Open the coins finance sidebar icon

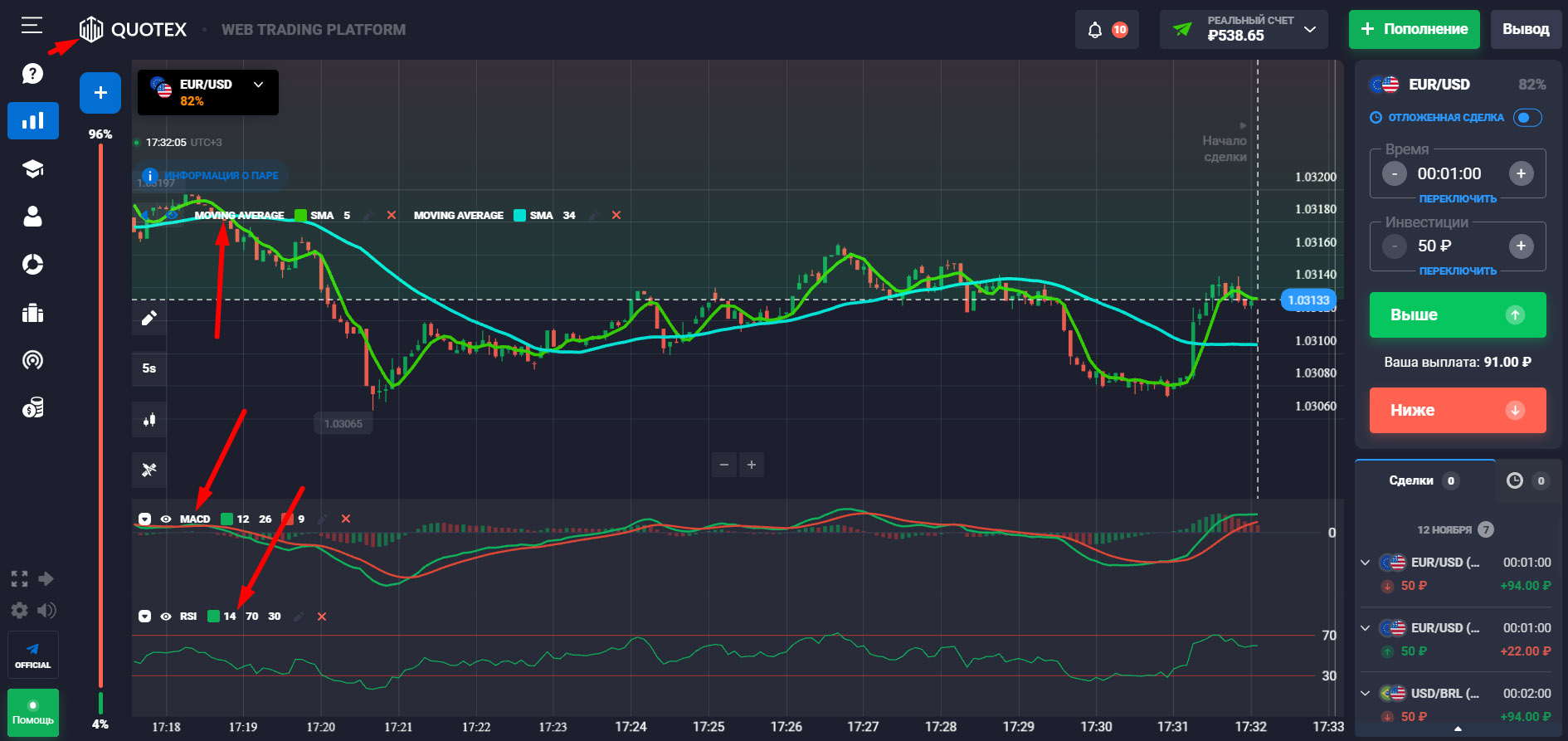tap(32, 407)
